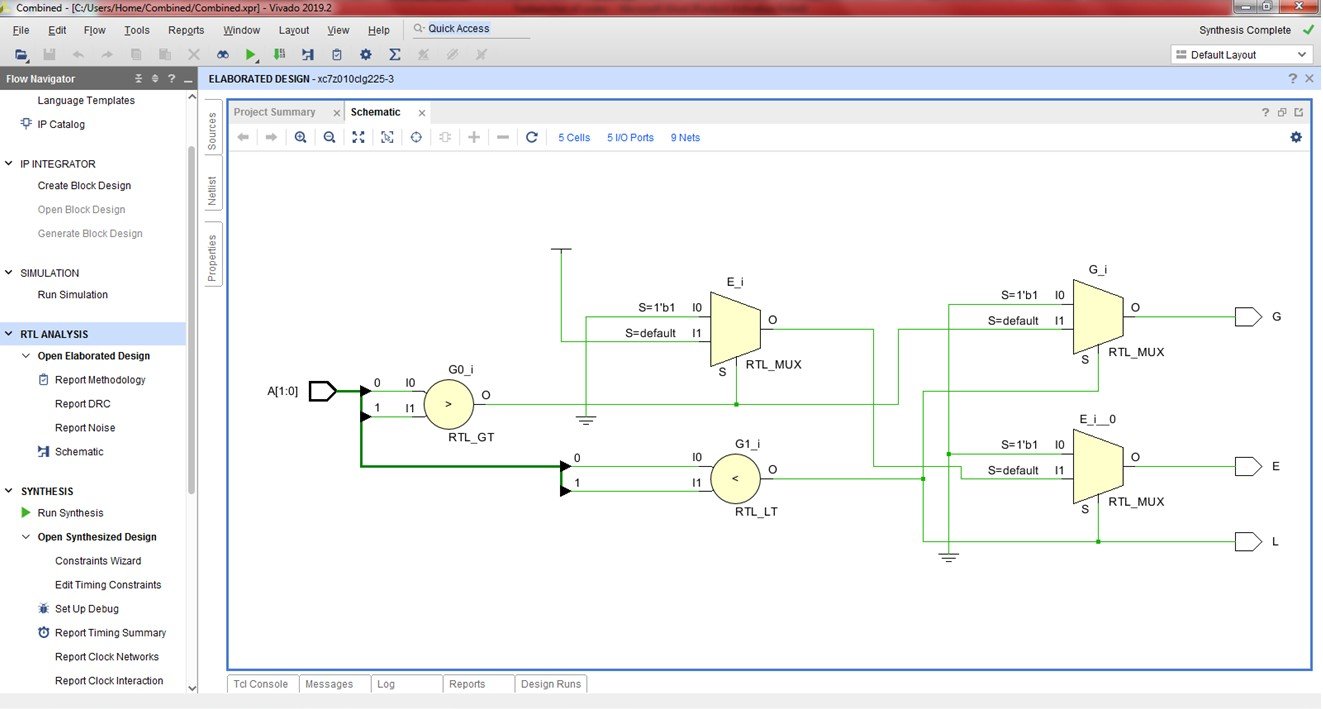1323x709 pixels.
Task: Click the sigma report icon in the toolbar
Action: 395,54
